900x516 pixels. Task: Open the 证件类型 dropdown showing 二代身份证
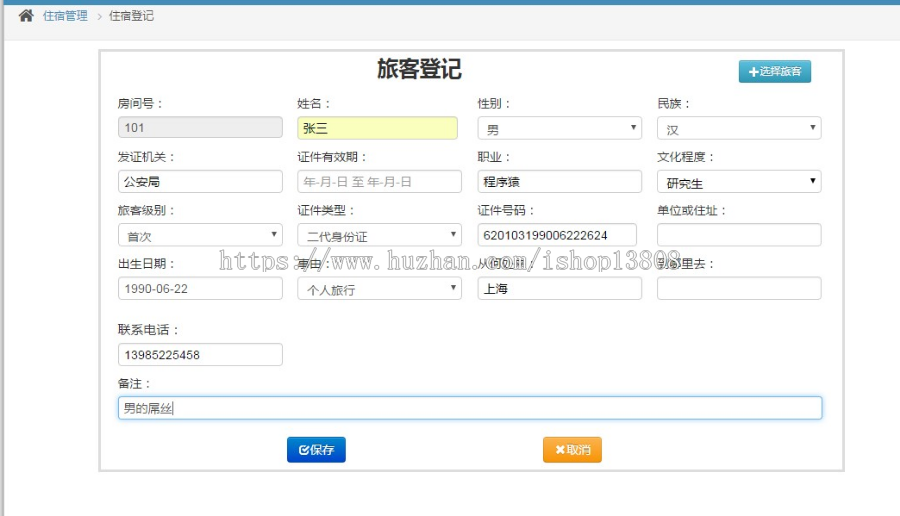pos(379,235)
